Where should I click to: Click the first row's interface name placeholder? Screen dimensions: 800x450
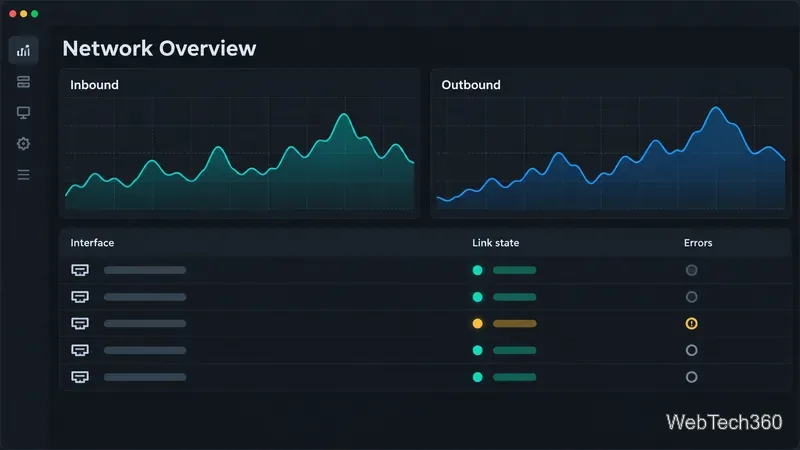(145, 270)
